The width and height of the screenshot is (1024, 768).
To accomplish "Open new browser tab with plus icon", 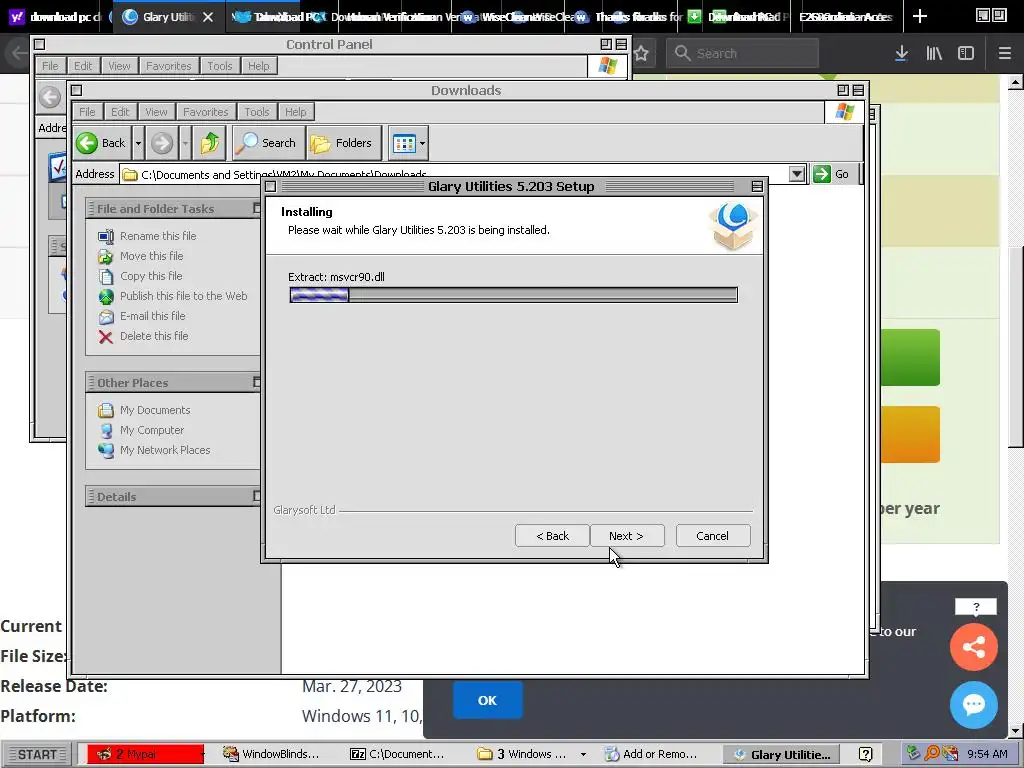I will [x=920, y=16].
